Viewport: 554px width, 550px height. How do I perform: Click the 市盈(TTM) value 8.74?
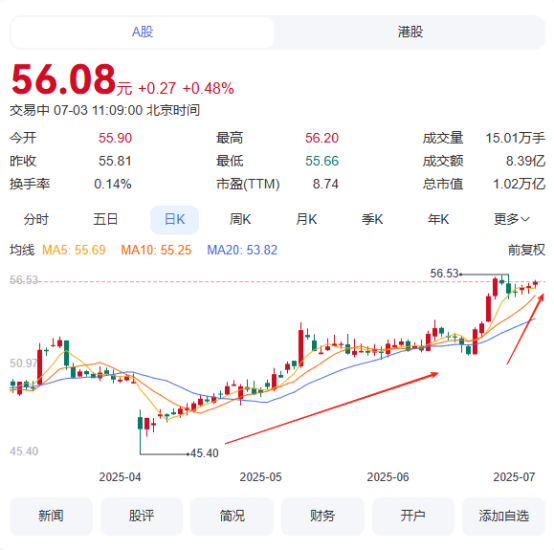[x=325, y=184]
